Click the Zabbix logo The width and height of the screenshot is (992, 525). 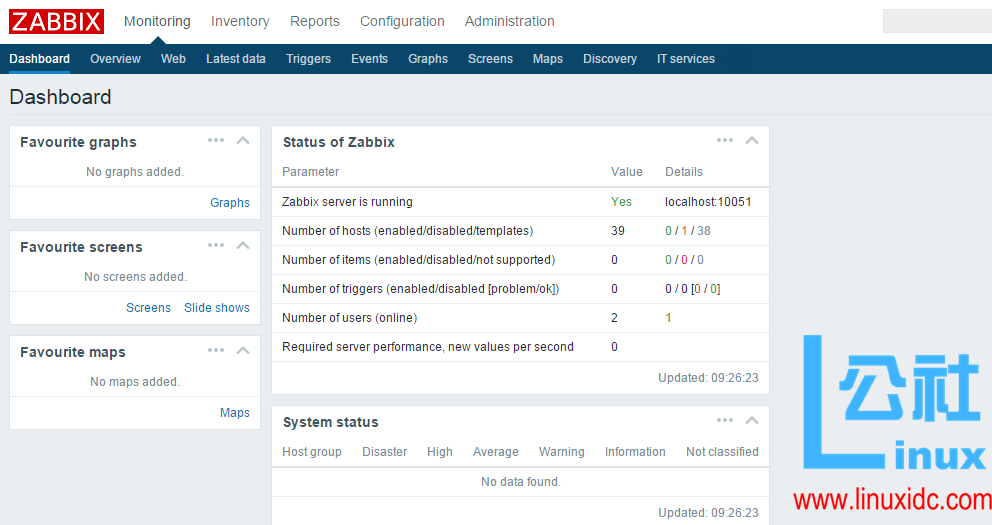[56, 21]
